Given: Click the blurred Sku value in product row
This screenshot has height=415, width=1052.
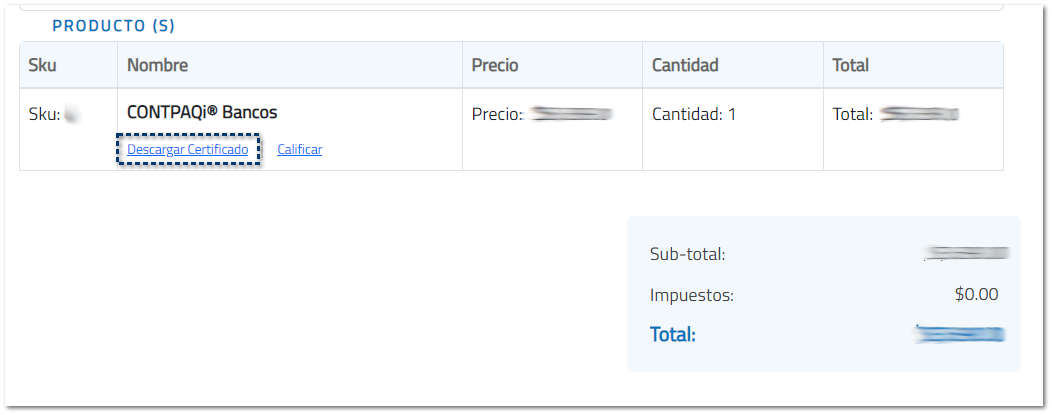Looking at the screenshot, I should [x=72, y=115].
